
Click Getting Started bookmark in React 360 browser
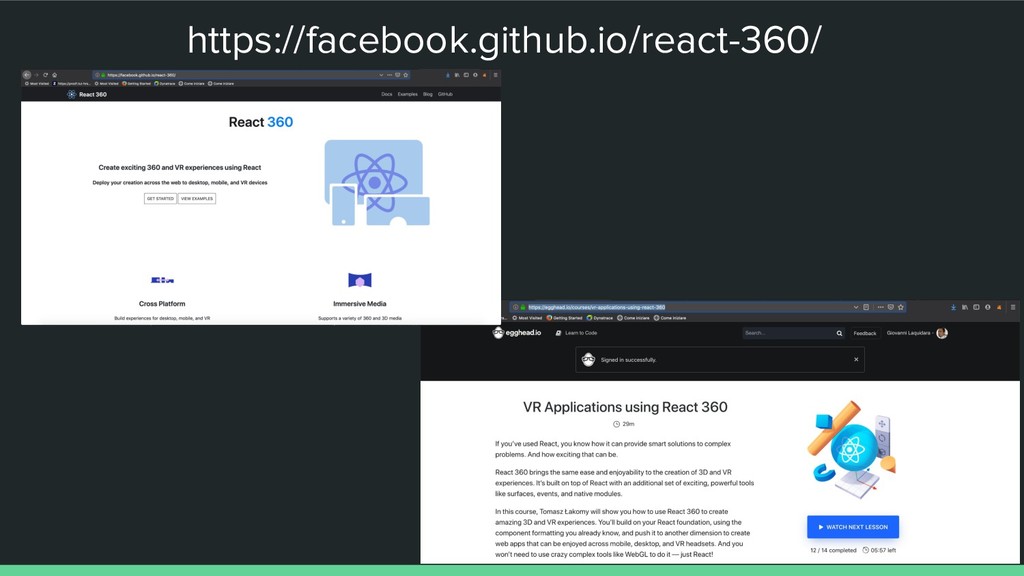point(136,84)
